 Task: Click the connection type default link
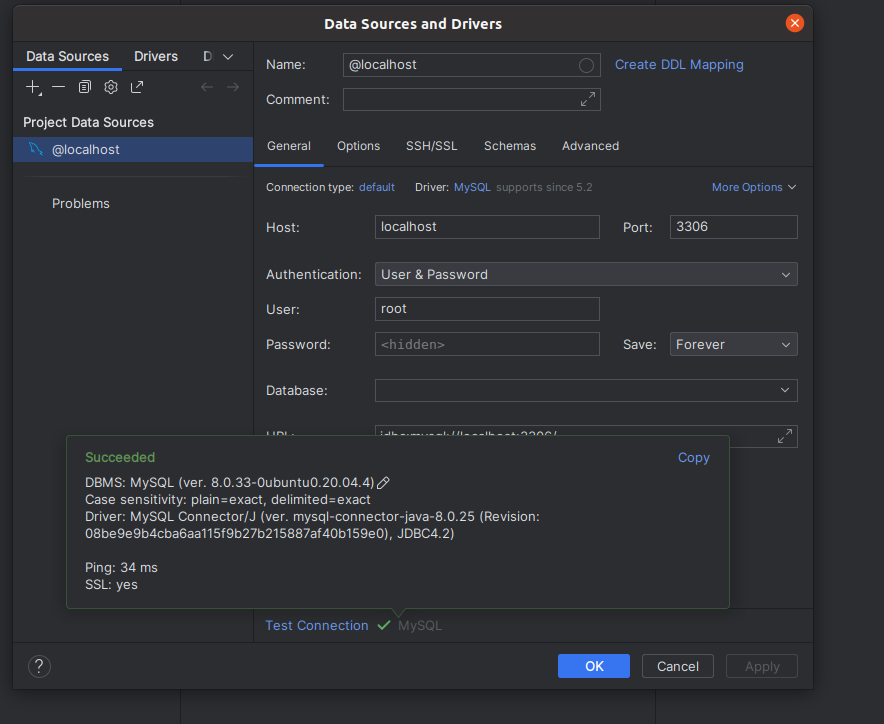pyautogui.click(x=377, y=187)
